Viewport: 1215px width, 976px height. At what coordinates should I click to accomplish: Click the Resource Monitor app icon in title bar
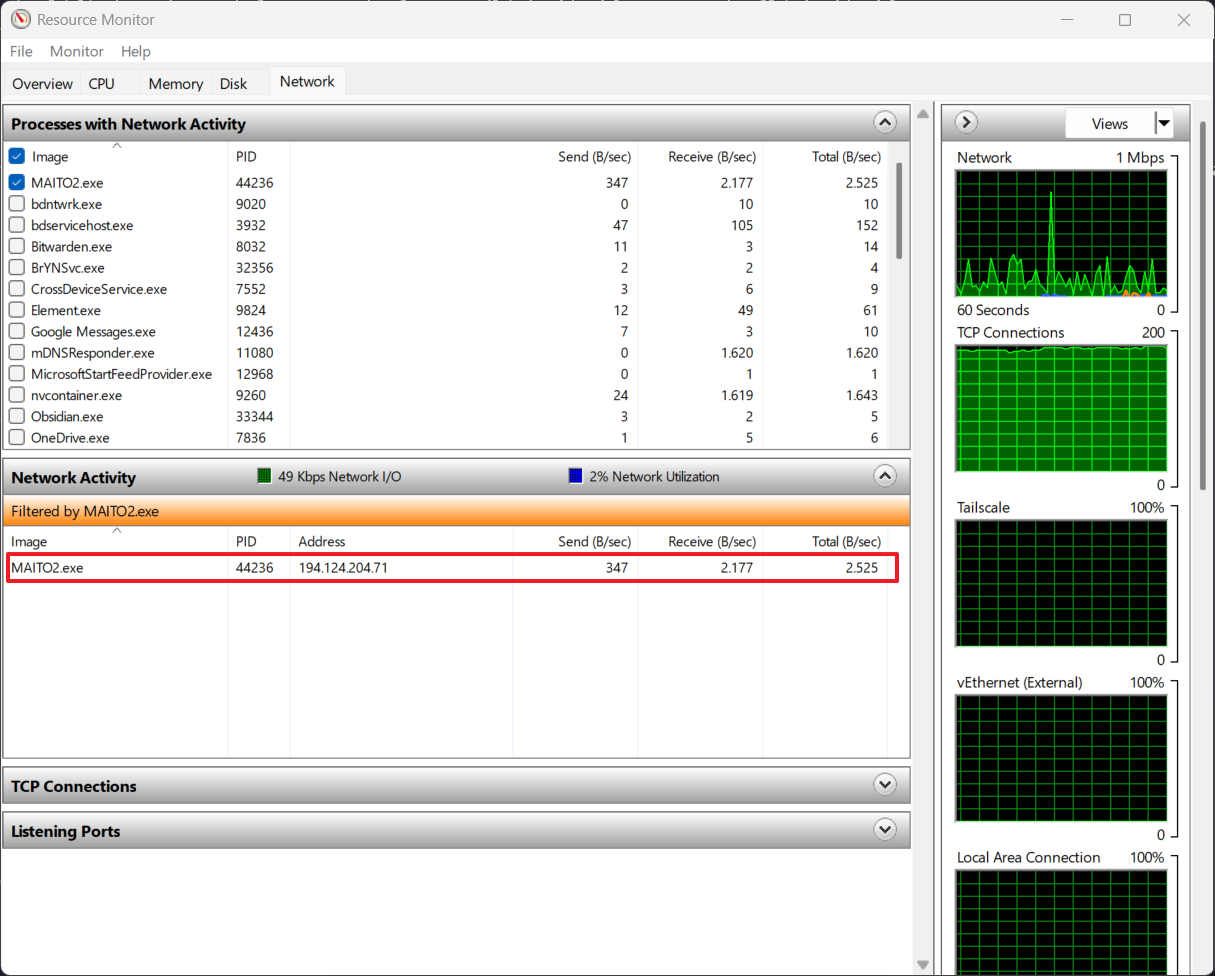point(20,19)
